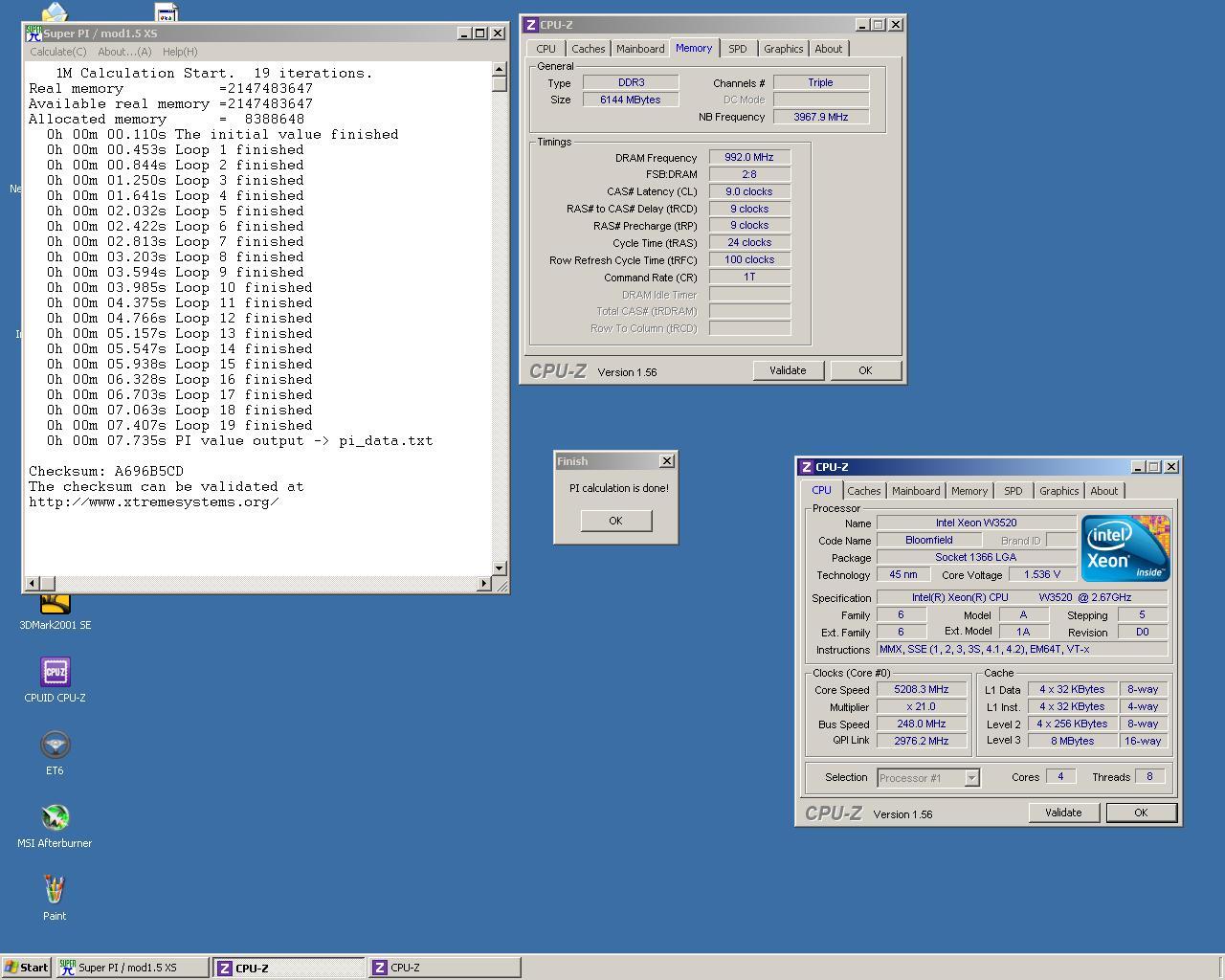The height and width of the screenshot is (980, 1225).
Task: Minimize the Super PI window
Action: (x=464, y=33)
